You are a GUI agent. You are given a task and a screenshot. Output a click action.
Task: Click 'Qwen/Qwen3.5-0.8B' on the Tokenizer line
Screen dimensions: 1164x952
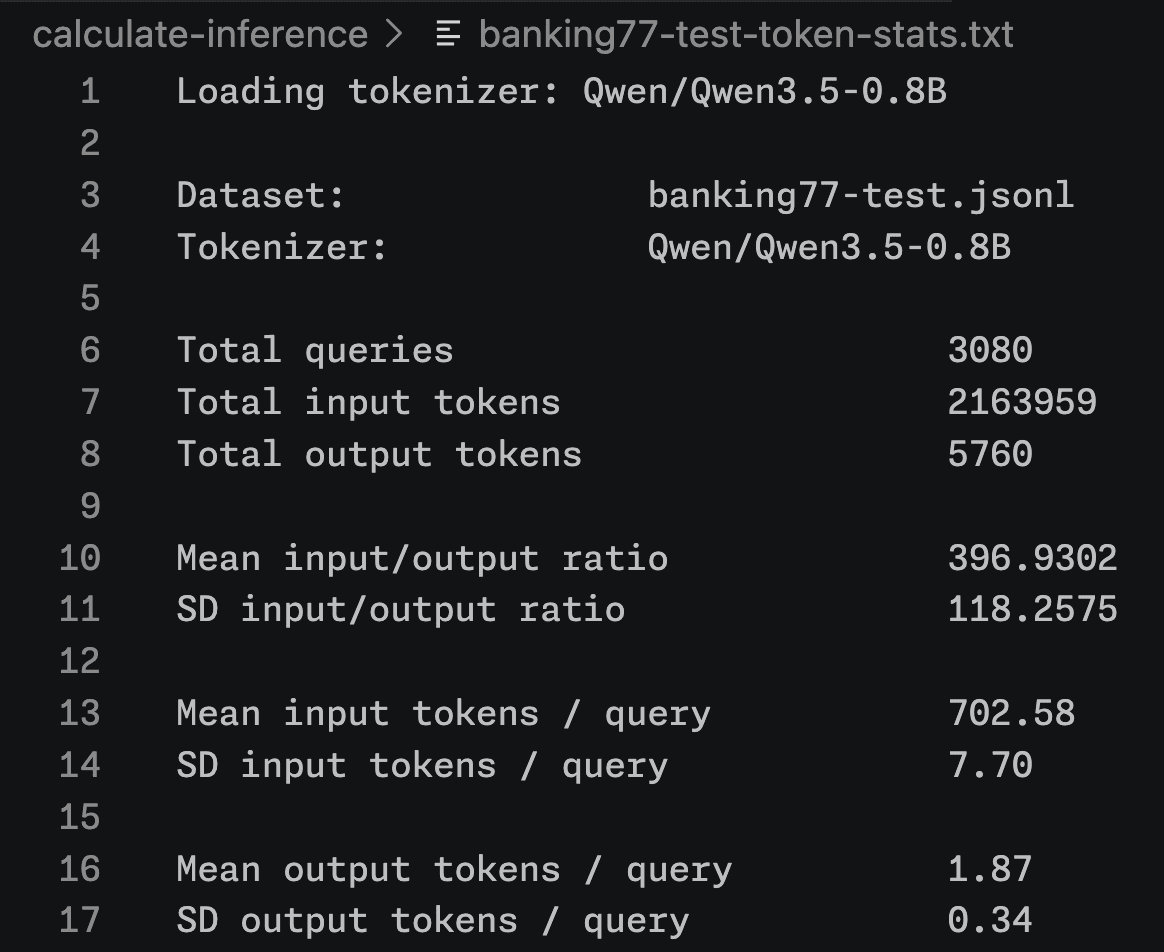pyautogui.click(x=829, y=247)
